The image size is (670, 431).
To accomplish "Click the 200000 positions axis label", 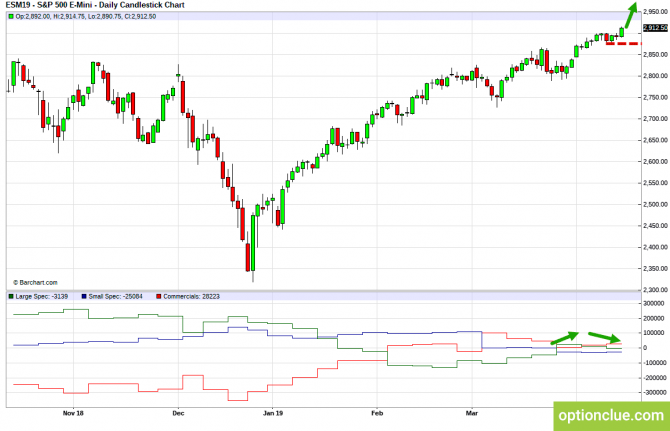I will click(654, 318).
